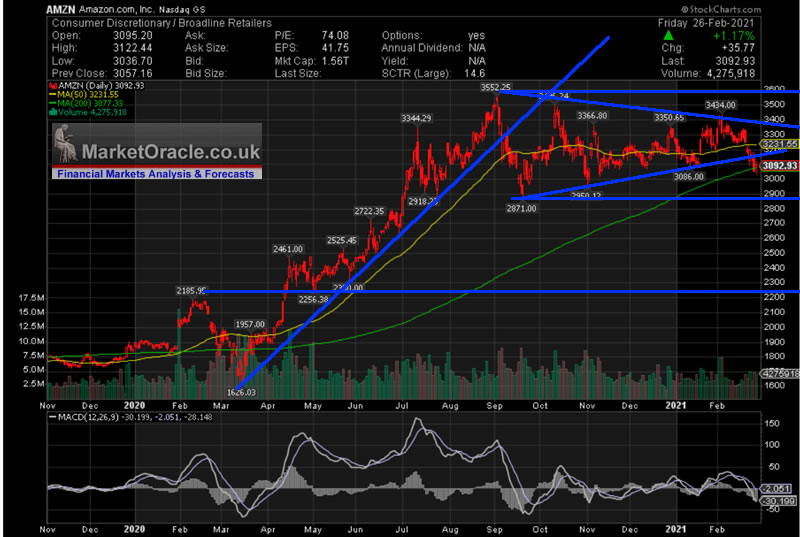Screen dimensions: 800x537
Task: Click the header Volume value 4,275,918
Action: pyautogui.click(x=730, y=73)
